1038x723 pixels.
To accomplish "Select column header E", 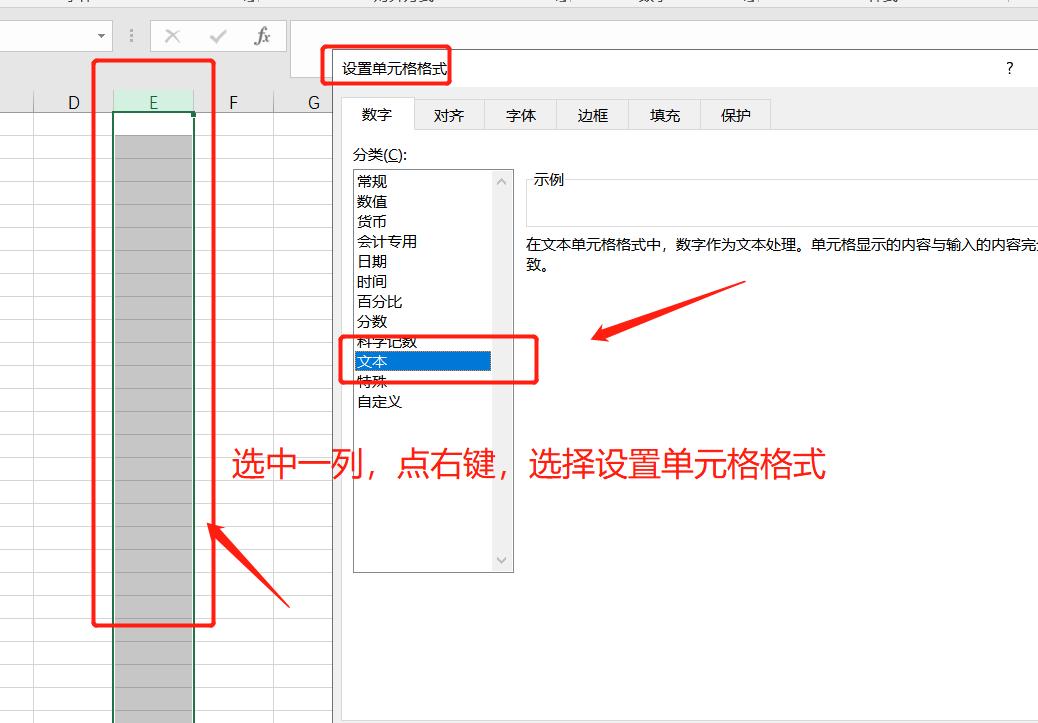I will pyautogui.click(x=153, y=102).
